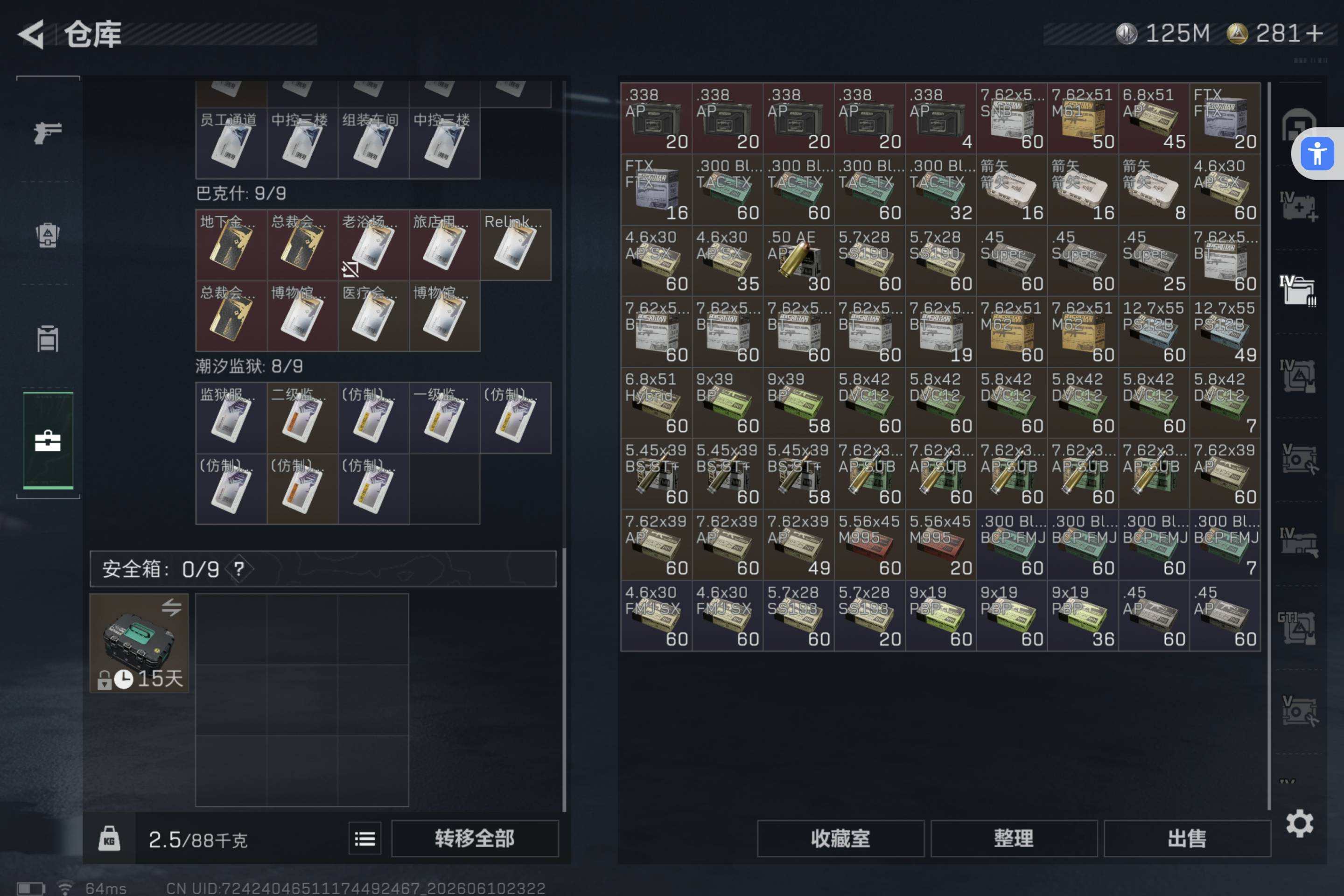Viewport: 1344px width, 896px height.
Task: Tap the 125M cash currency icon
Action: [x=1127, y=34]
